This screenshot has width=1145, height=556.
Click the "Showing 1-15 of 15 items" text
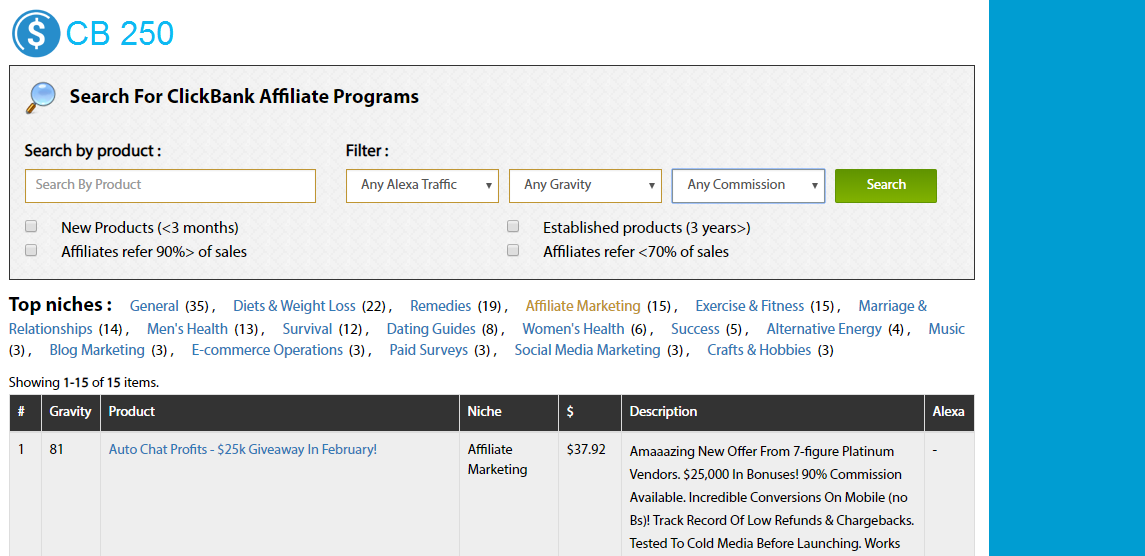pos(83,381)
